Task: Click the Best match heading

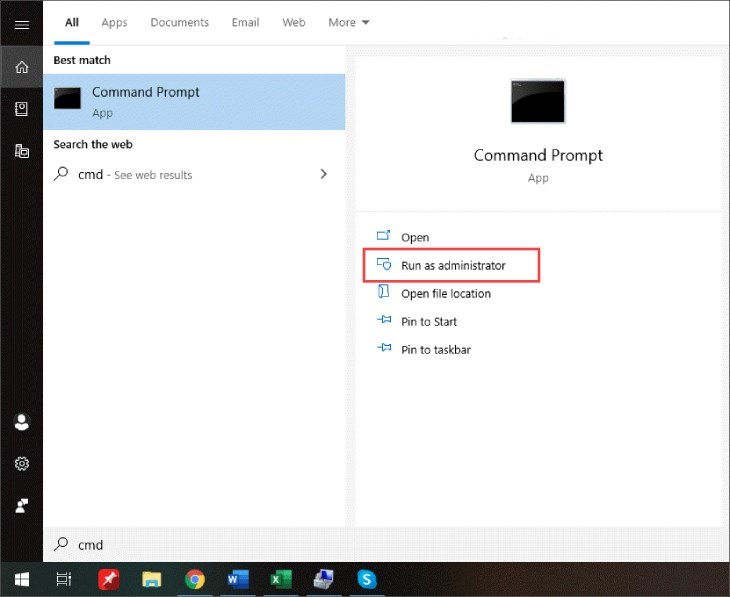Action: coord(82,60)
